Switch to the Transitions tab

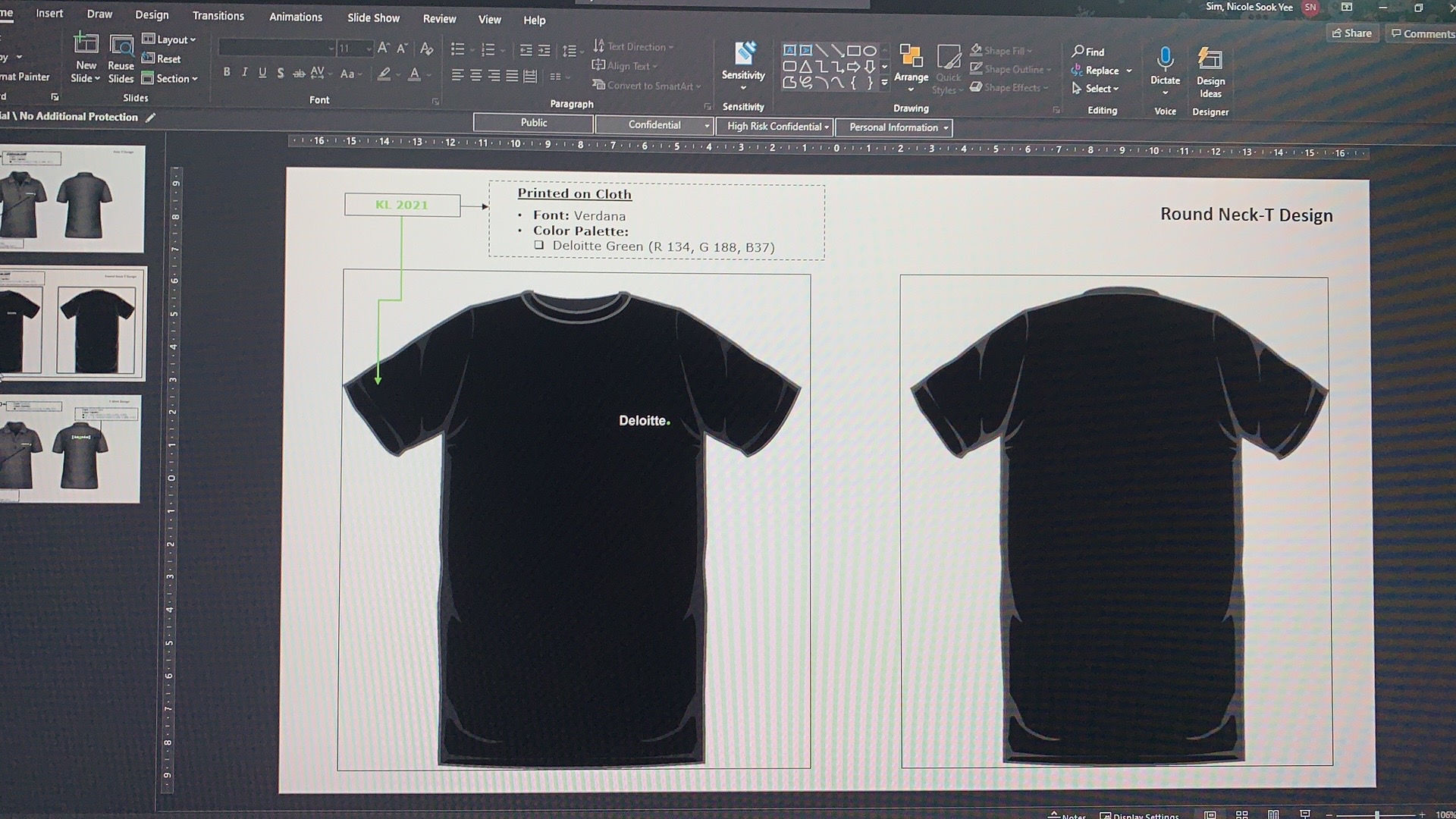pos(218,16)
